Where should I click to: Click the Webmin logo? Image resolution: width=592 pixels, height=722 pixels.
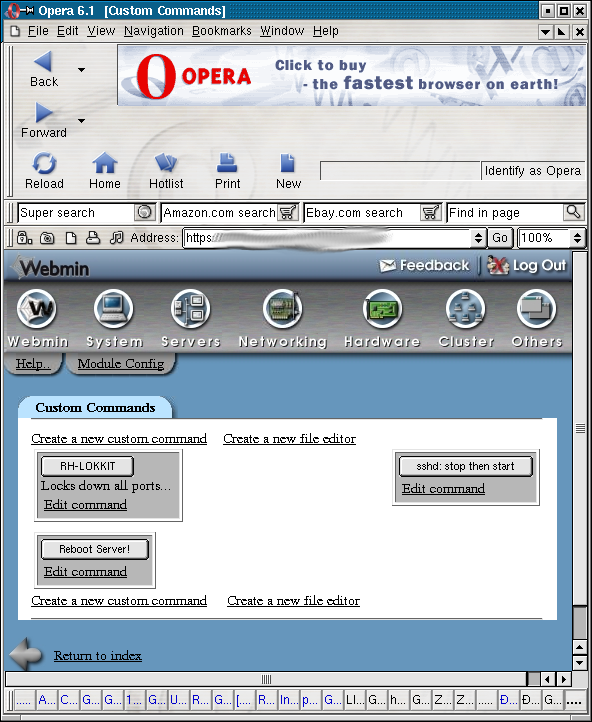51,267
